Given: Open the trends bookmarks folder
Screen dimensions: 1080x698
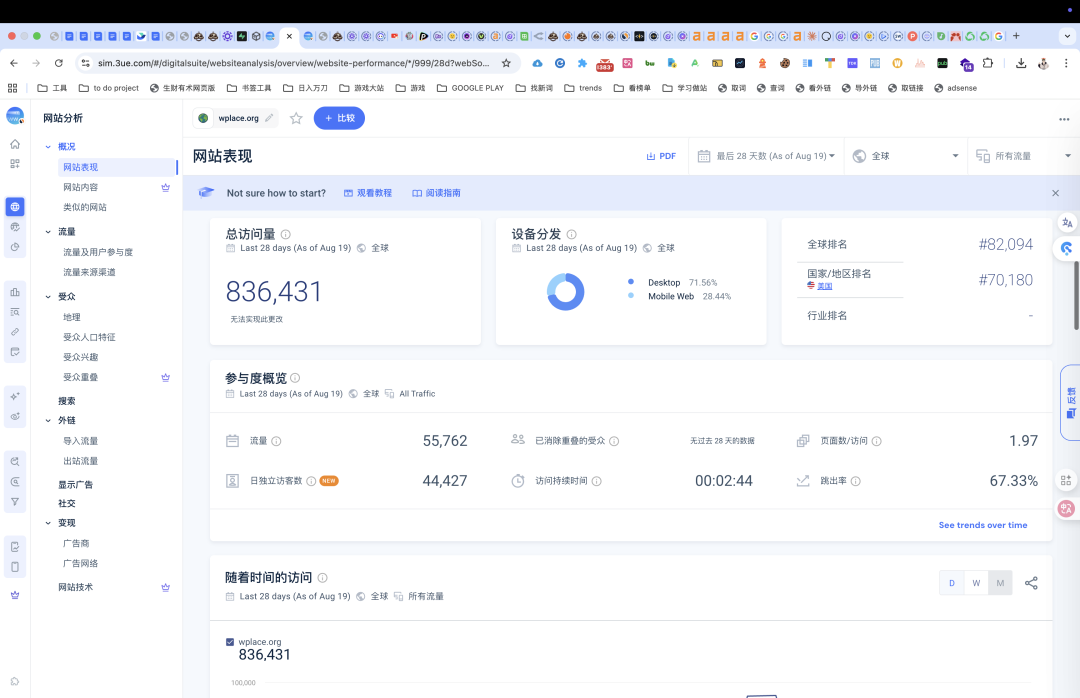Looking at the screenshot, I should [583, 88].
